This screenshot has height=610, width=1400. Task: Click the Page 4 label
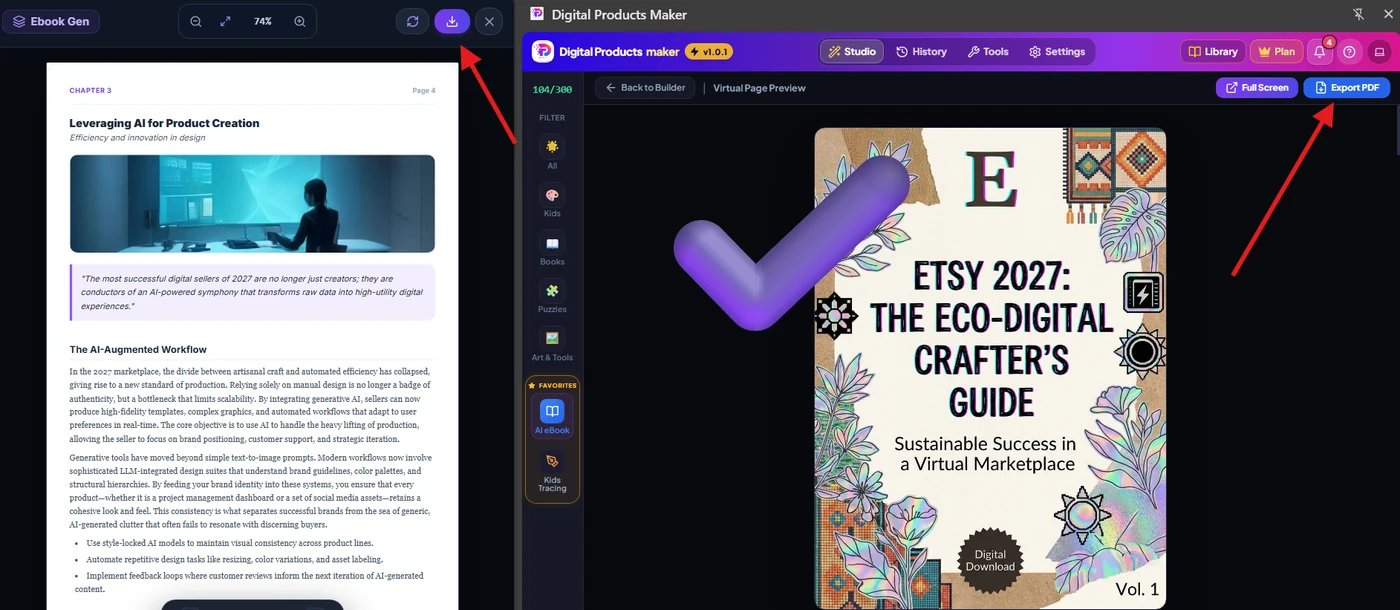(424, 91)
